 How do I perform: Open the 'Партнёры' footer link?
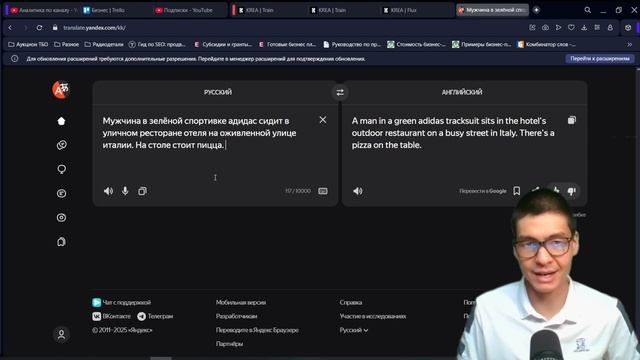click(x=229, y=344)
